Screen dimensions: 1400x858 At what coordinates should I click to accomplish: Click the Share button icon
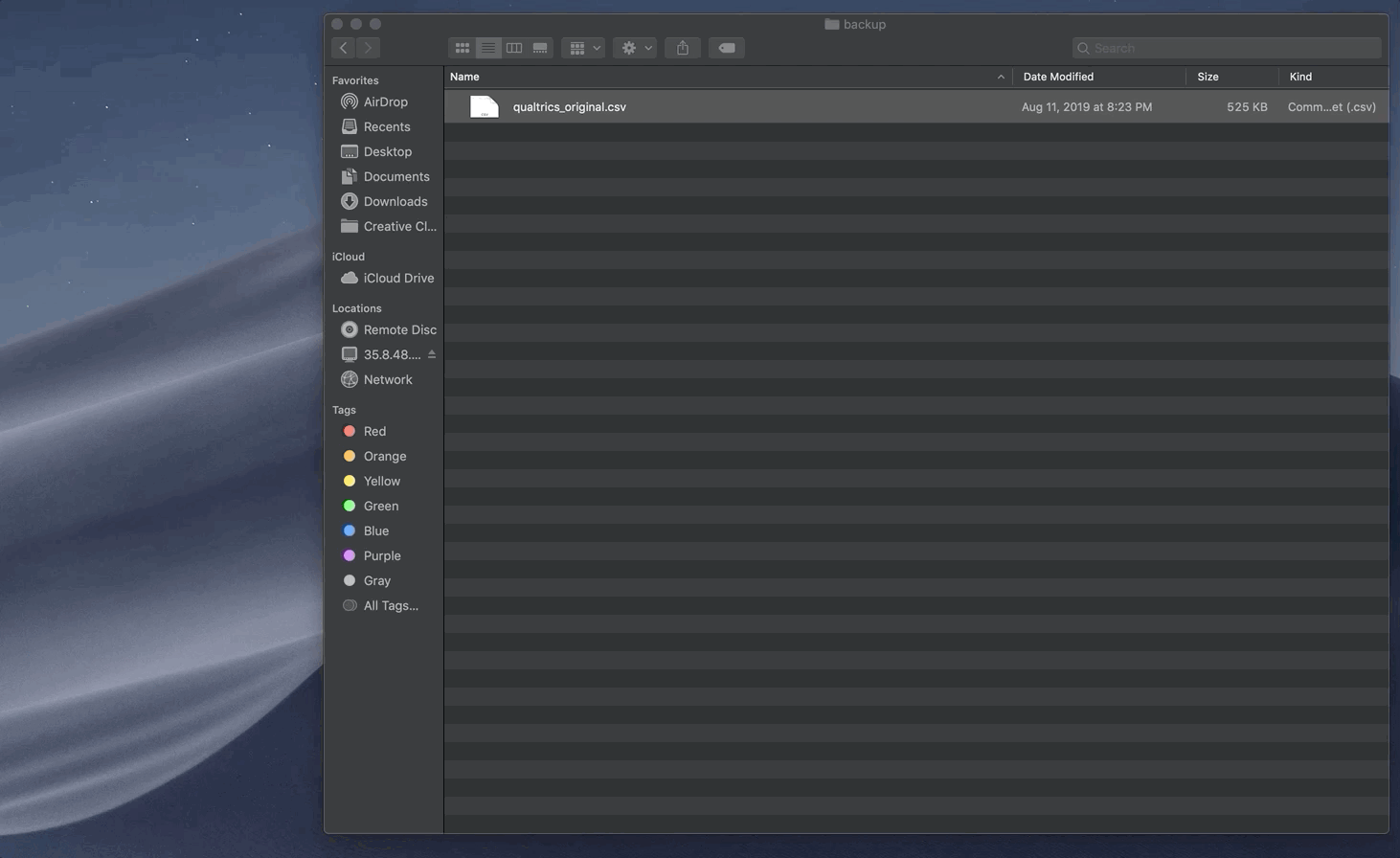click(x=683, y=48)
